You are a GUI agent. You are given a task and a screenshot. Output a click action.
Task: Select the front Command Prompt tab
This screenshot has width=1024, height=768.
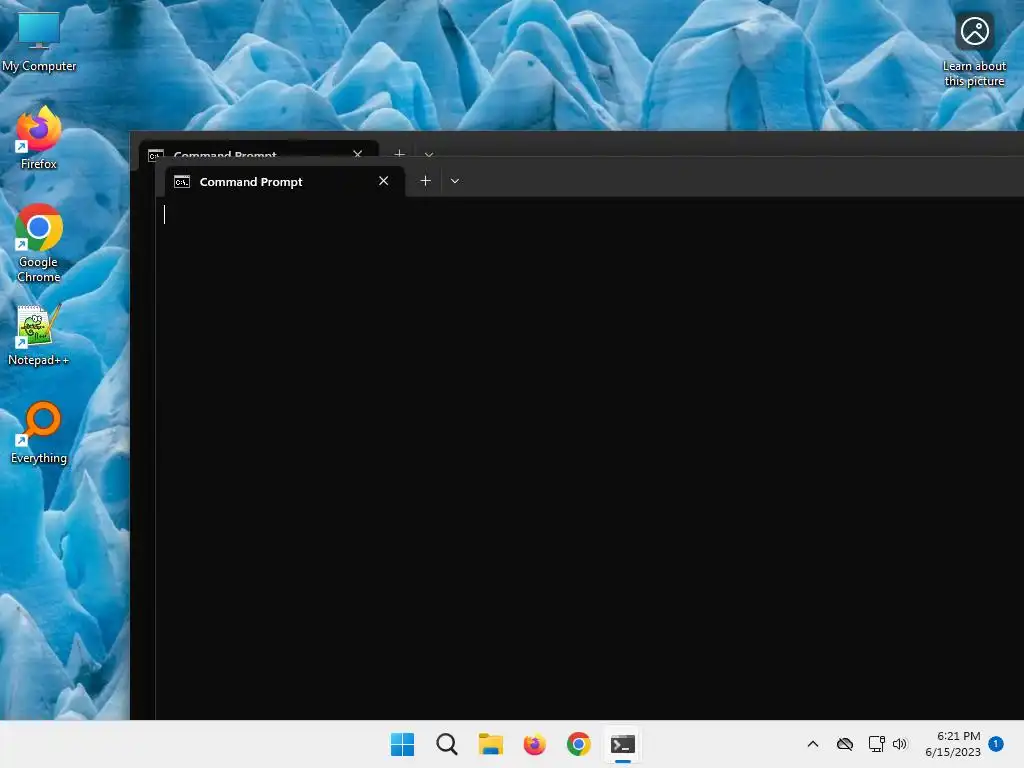284,182
